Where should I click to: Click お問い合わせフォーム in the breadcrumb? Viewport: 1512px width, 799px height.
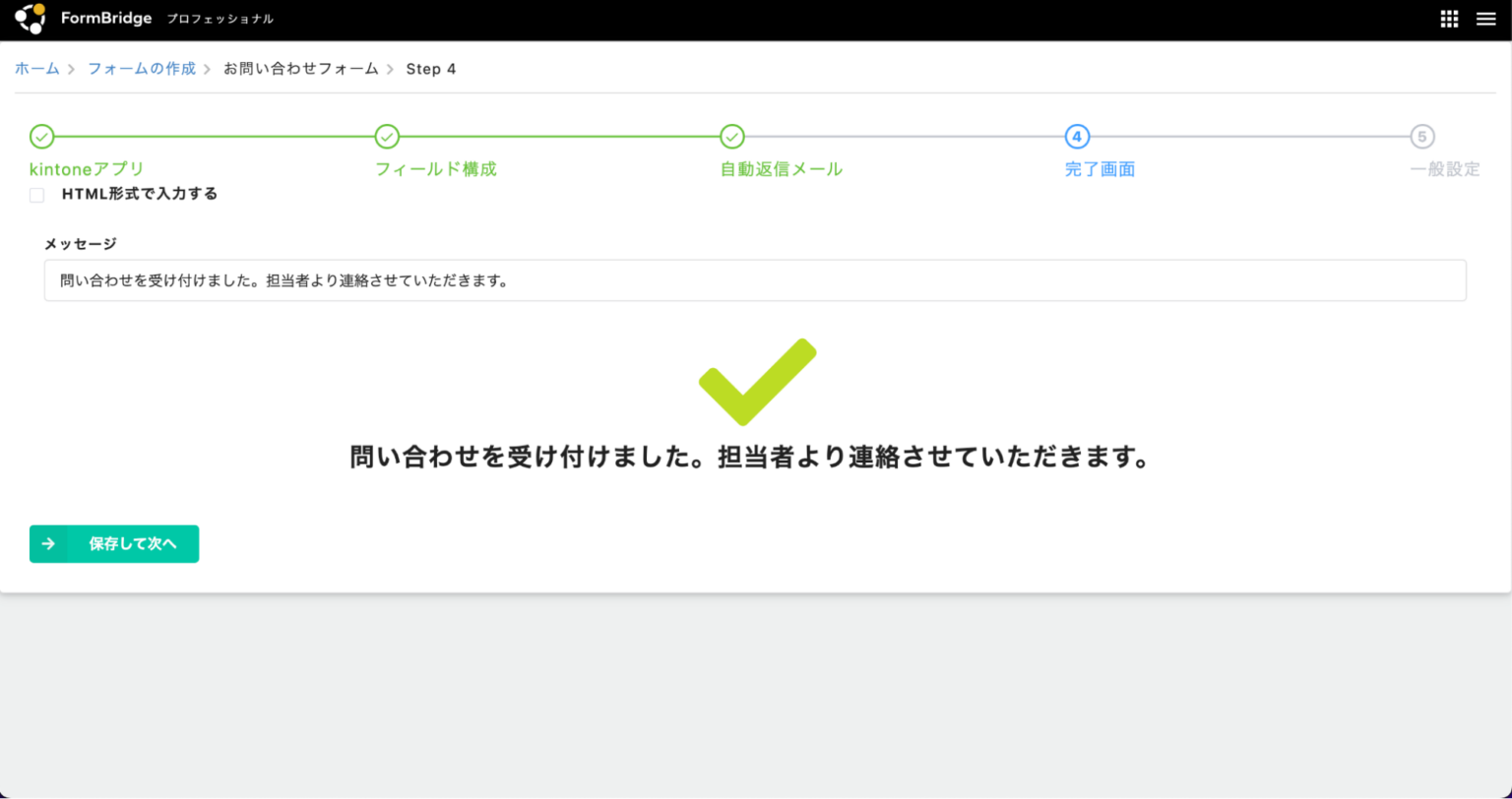tap(300, 69)
